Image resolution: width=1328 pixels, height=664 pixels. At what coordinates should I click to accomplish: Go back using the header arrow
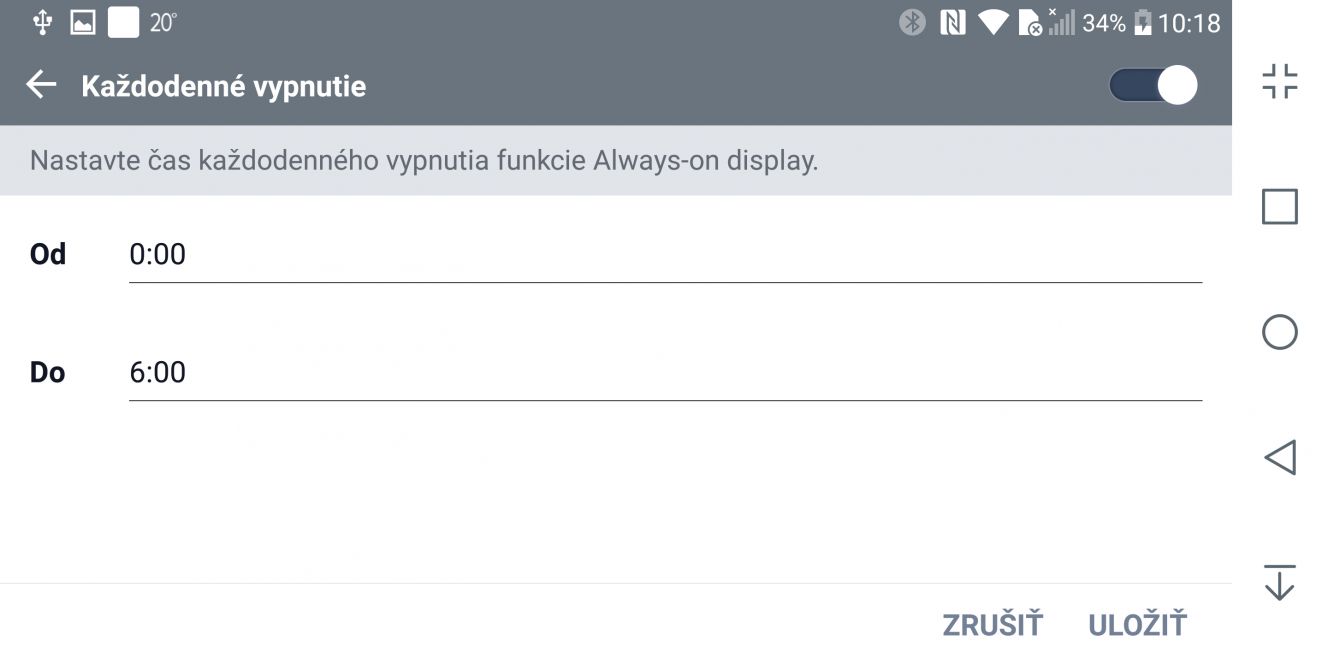(41, 85)
